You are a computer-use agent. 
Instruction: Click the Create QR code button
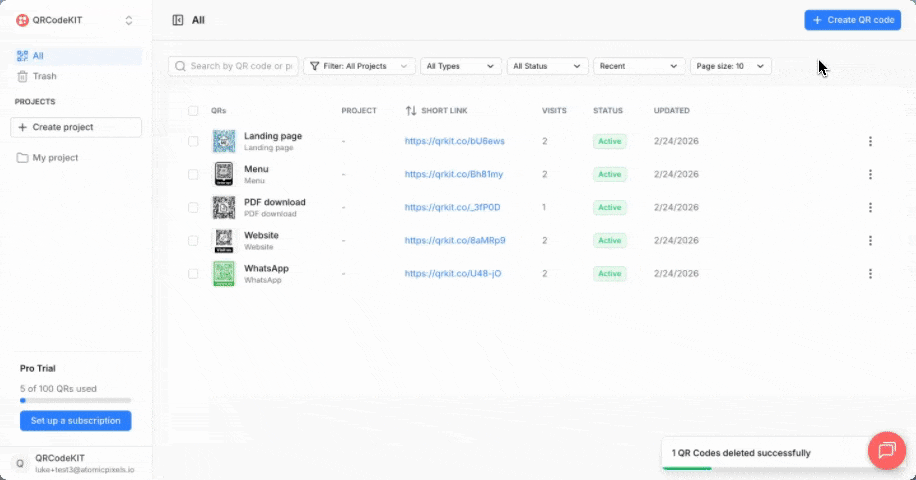tap(852, 20)
